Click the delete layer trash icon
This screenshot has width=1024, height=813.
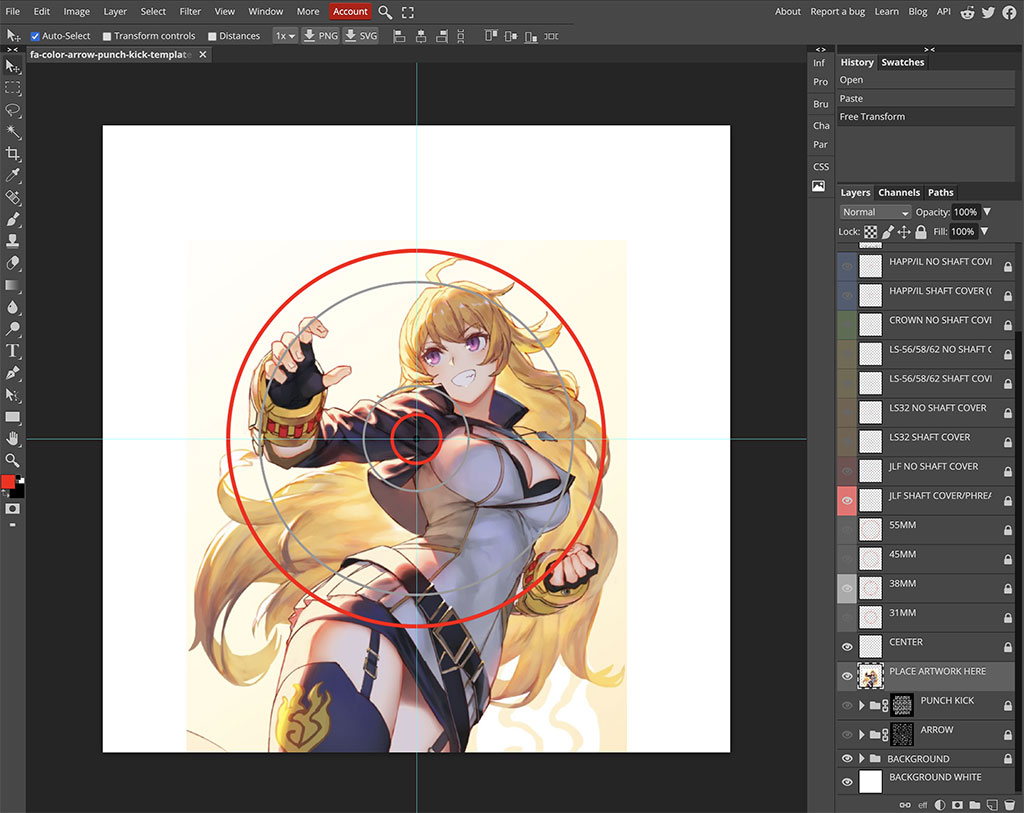pos(1010,805)
